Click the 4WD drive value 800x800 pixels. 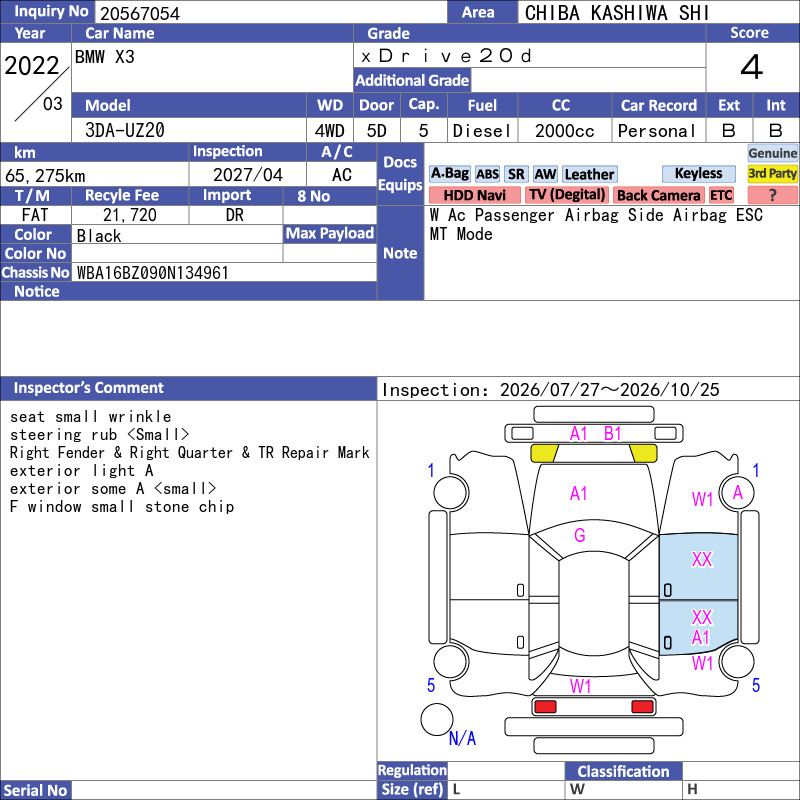coord(329,131)
